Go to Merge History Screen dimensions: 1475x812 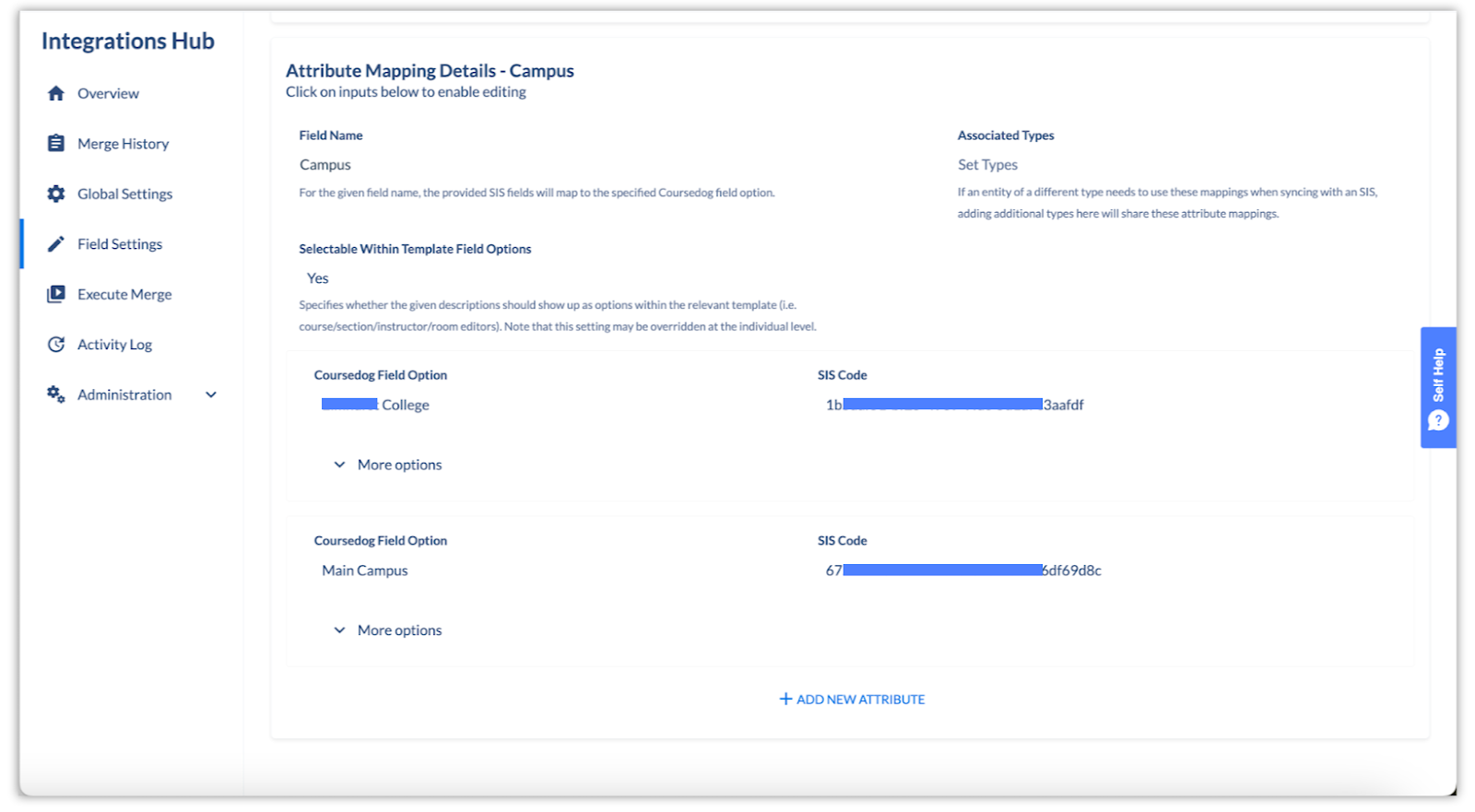pyautogui.click(x=123, y=144)
